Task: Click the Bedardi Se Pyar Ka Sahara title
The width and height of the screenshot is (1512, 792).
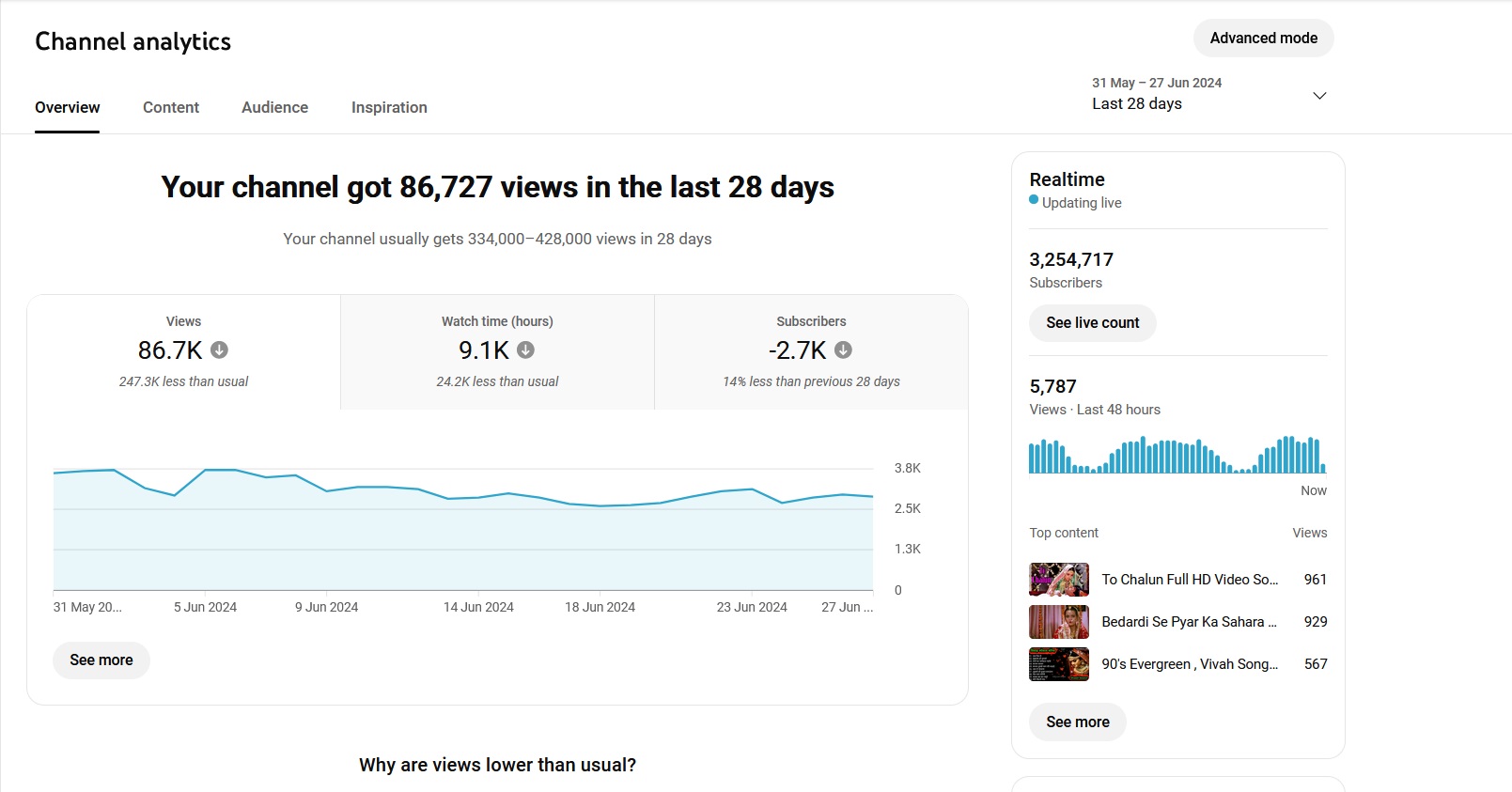Action: coord(1189,622)
